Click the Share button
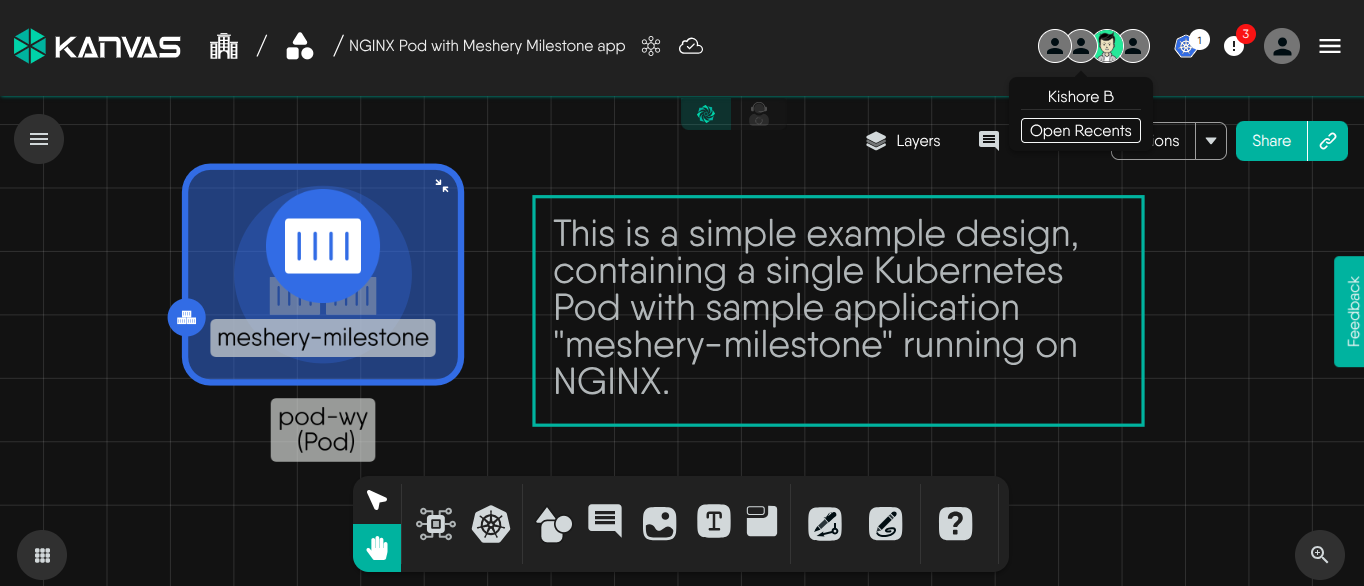 [1271, 141]
